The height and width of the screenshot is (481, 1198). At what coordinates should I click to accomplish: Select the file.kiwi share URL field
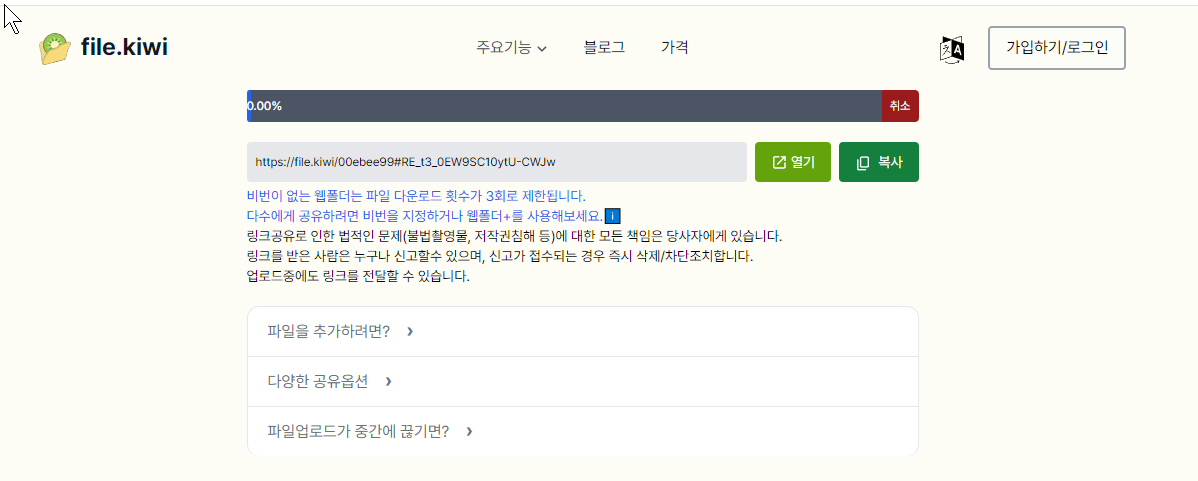[497, 162]
